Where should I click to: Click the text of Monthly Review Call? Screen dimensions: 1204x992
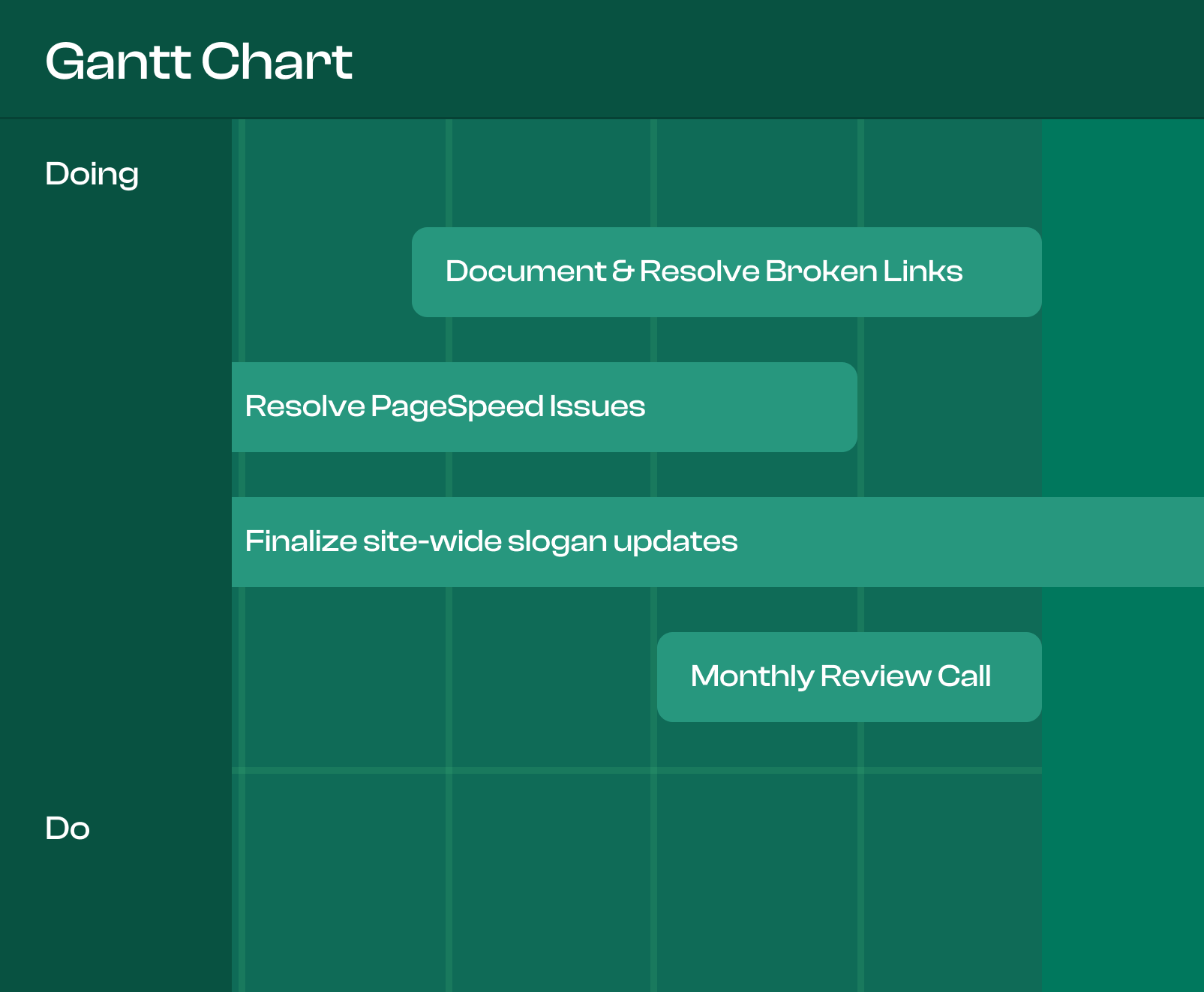click(x=841, y=676)
